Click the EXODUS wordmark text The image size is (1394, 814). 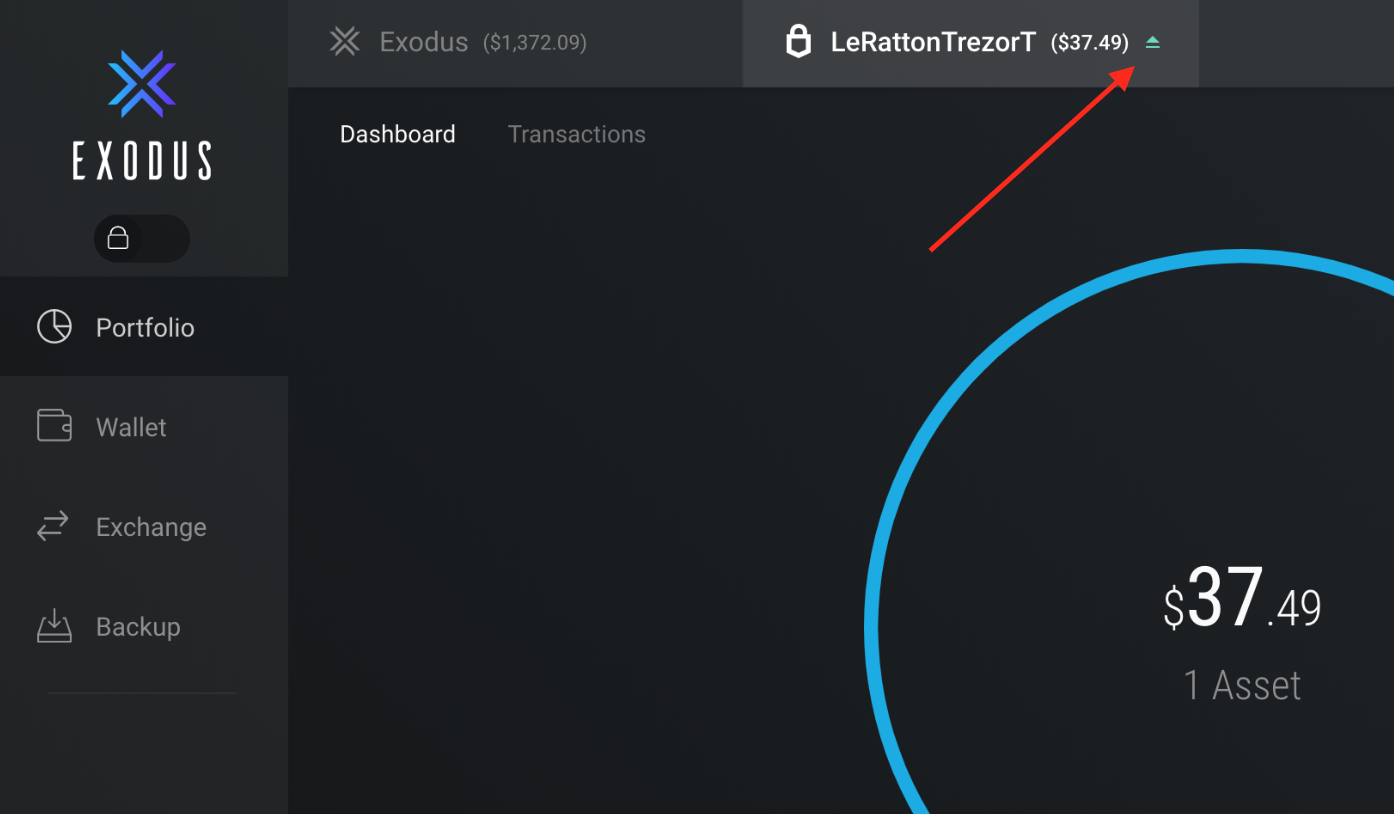tap(142, 161)
